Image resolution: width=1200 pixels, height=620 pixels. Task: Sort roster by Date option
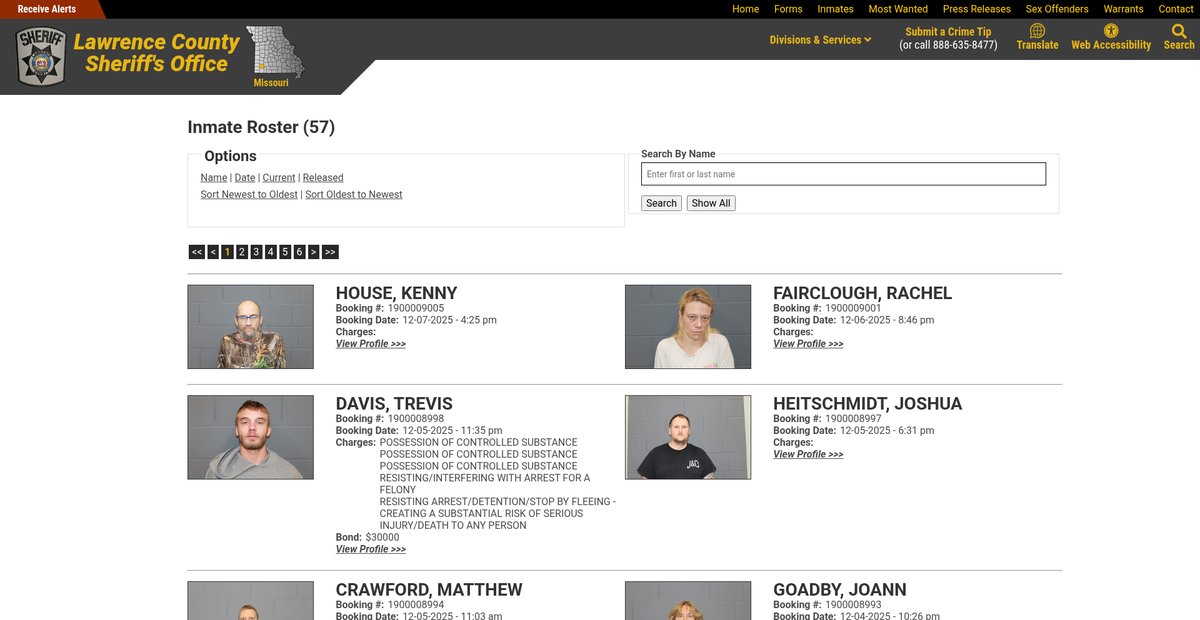click(245, 178)
